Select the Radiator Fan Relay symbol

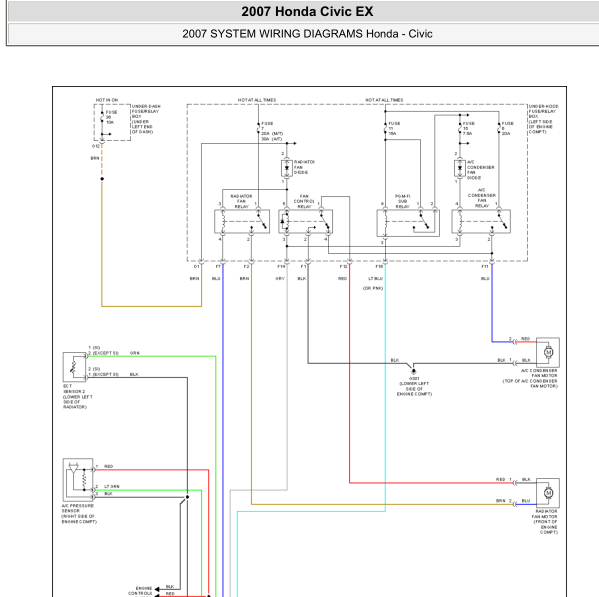[x=242, y=221]
